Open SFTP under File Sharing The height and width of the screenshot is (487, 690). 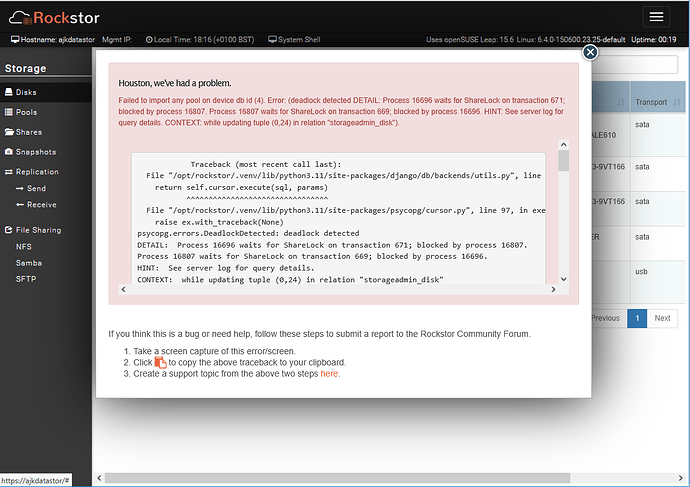coord(26,279)
